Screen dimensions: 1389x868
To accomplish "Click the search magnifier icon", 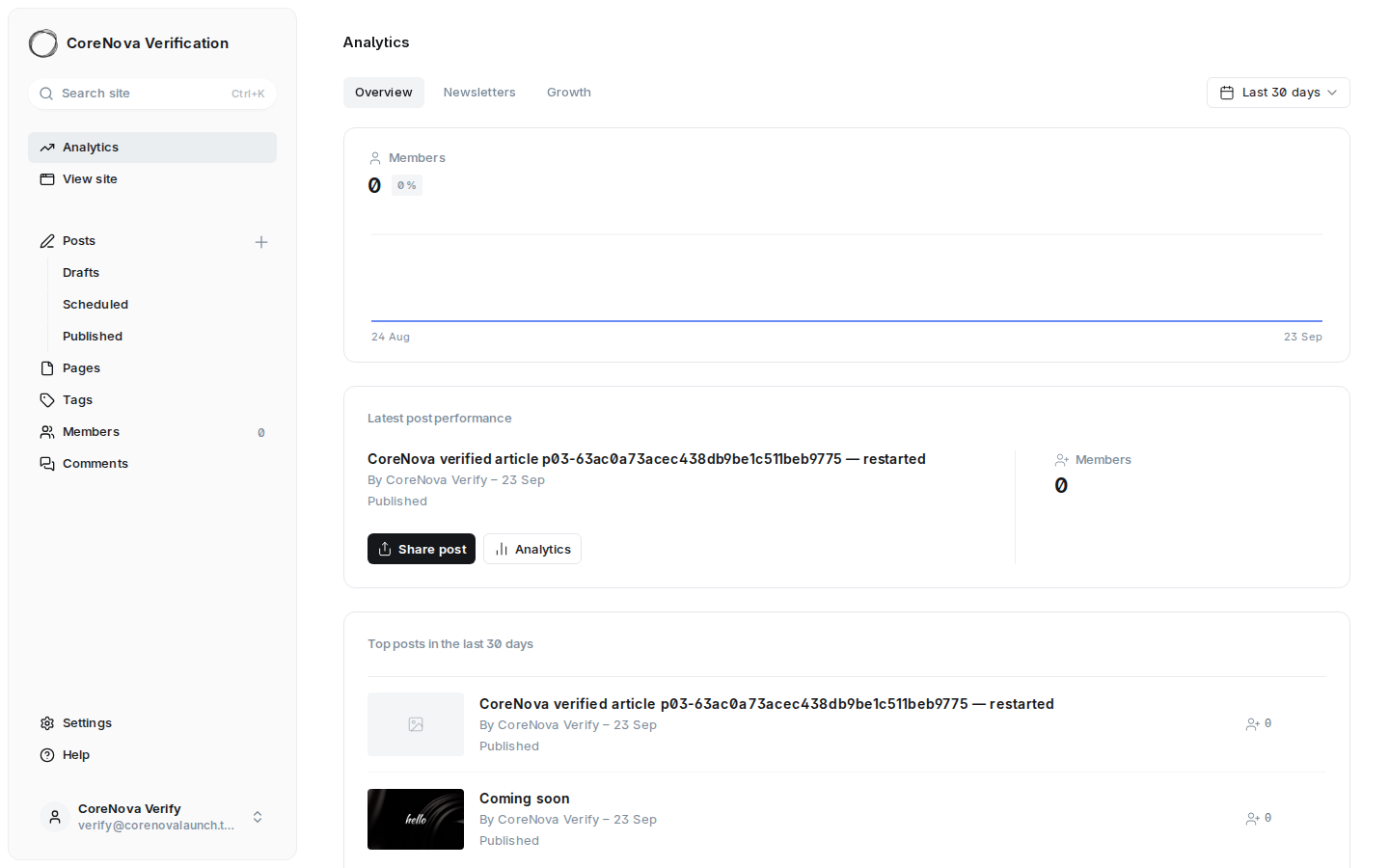I will [x=46, y=94].
